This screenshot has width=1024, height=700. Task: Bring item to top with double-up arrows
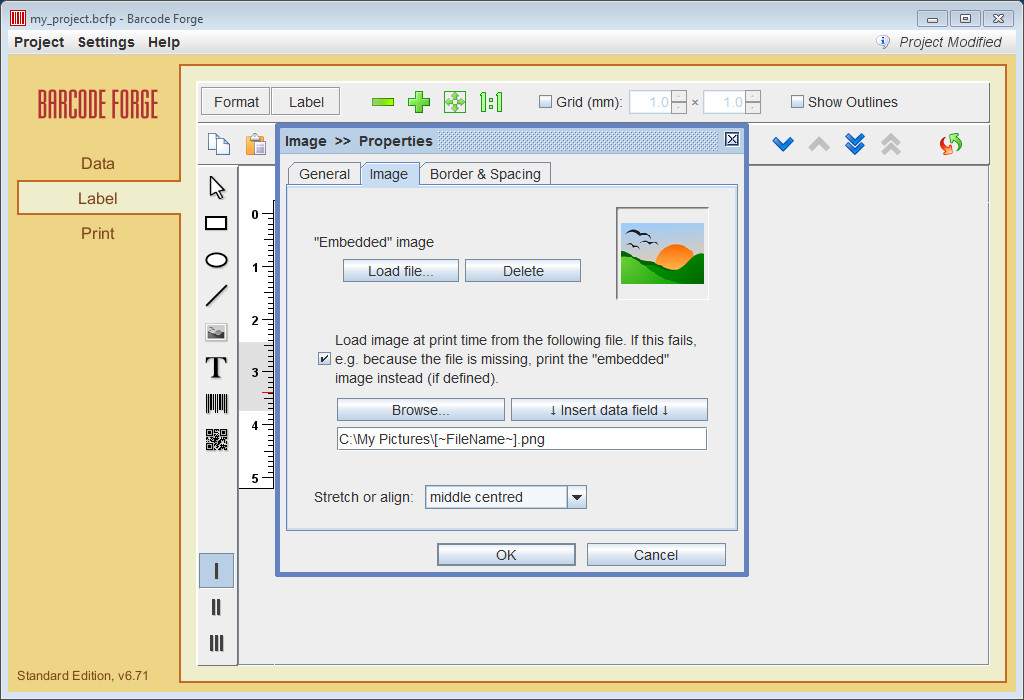(x=891, y=144)
